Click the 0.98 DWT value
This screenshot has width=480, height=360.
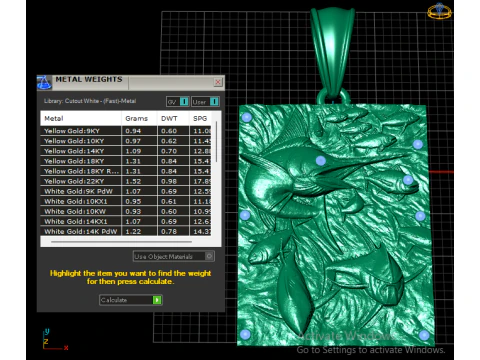coord(169,181)
